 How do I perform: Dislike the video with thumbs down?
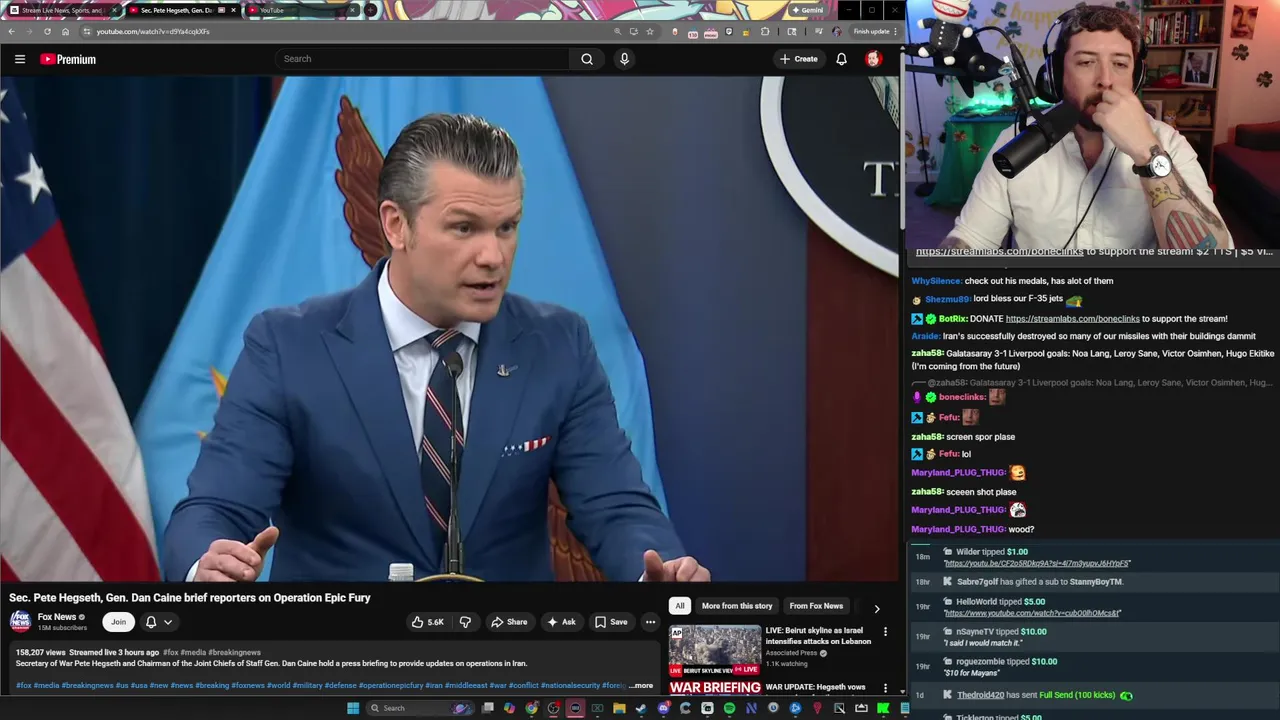(x=465, y=622)
